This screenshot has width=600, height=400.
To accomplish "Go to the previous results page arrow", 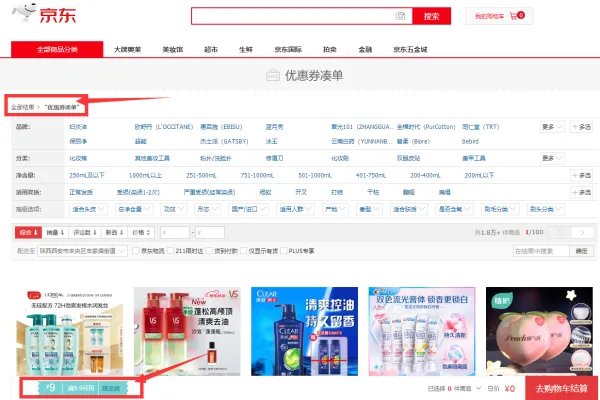I will (560, 232).
